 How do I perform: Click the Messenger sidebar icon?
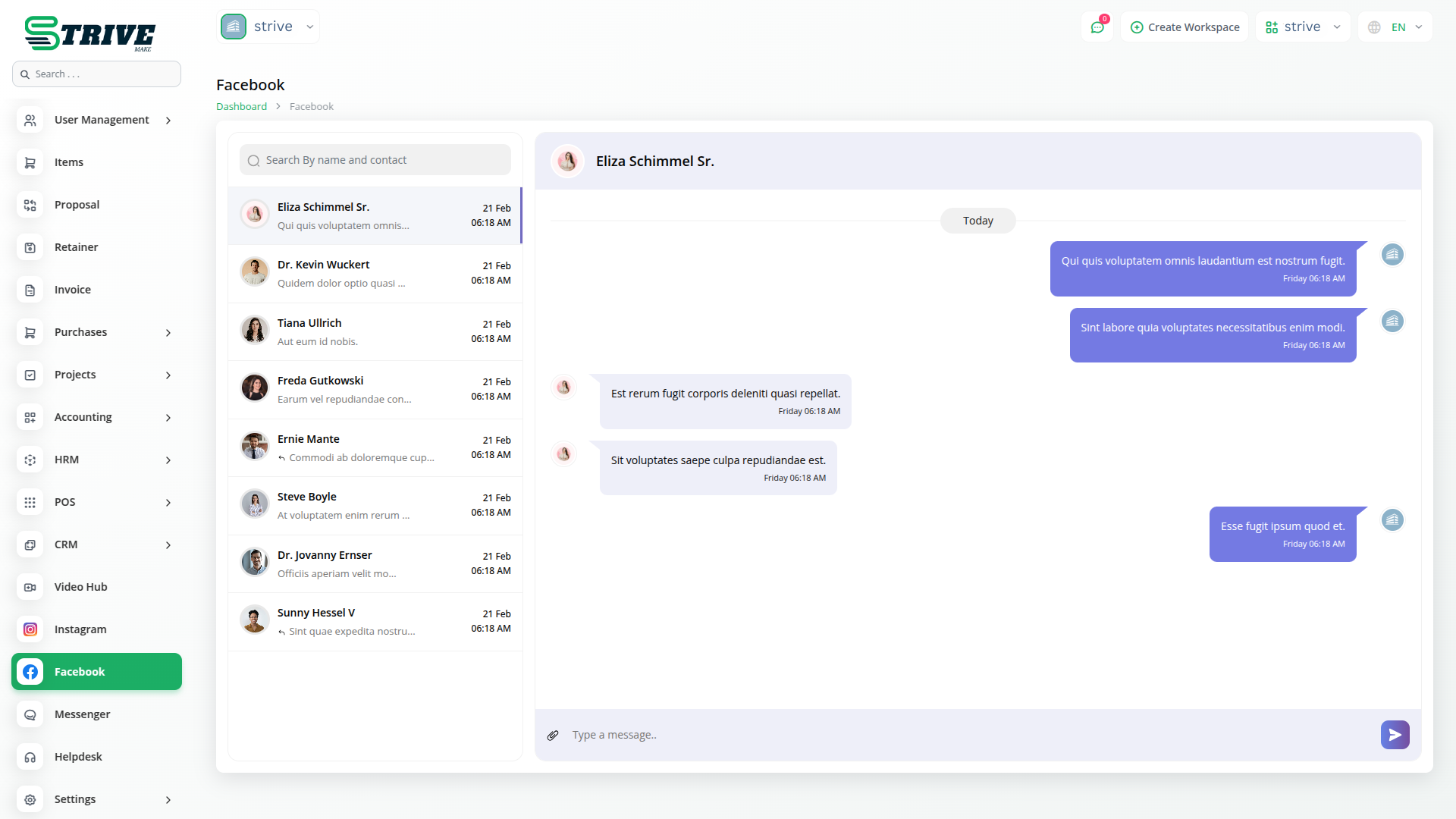pos(30,714)
